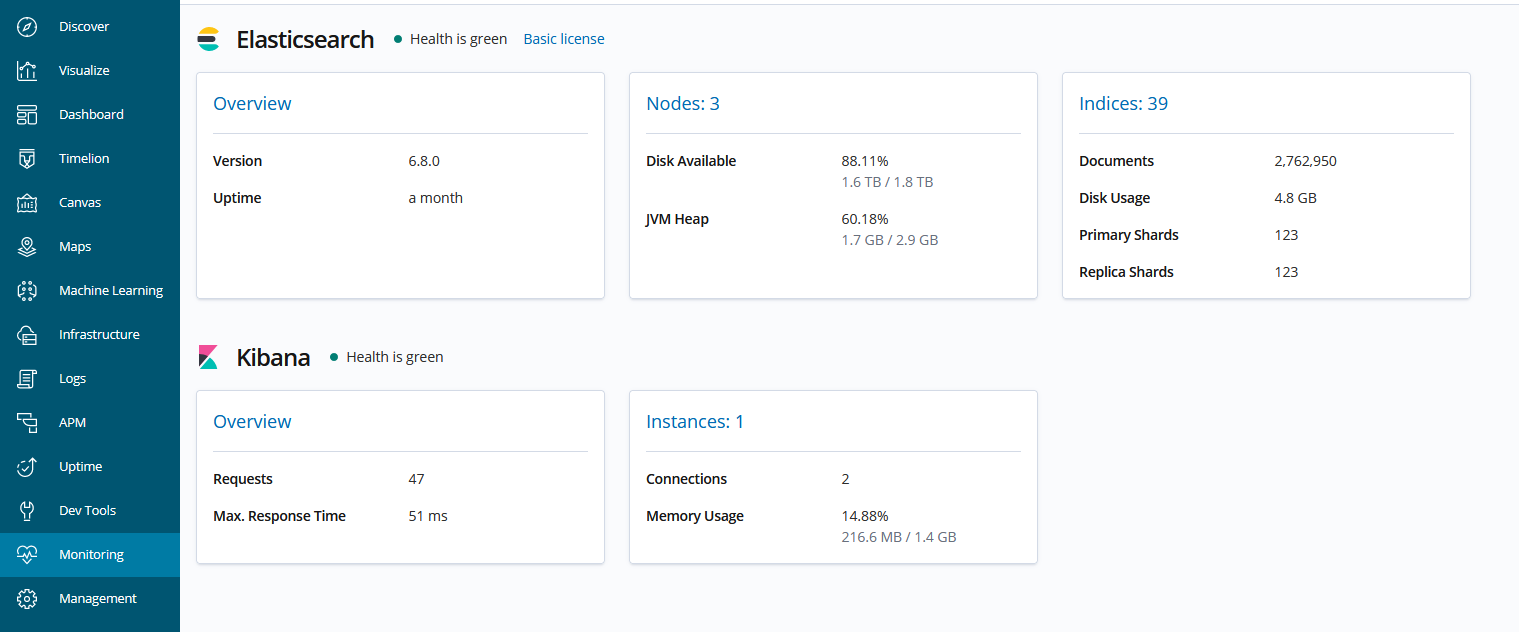This screenshot has width=1519, height=632.
Task: Click the APM icon
Action: (x=27, y=423)
